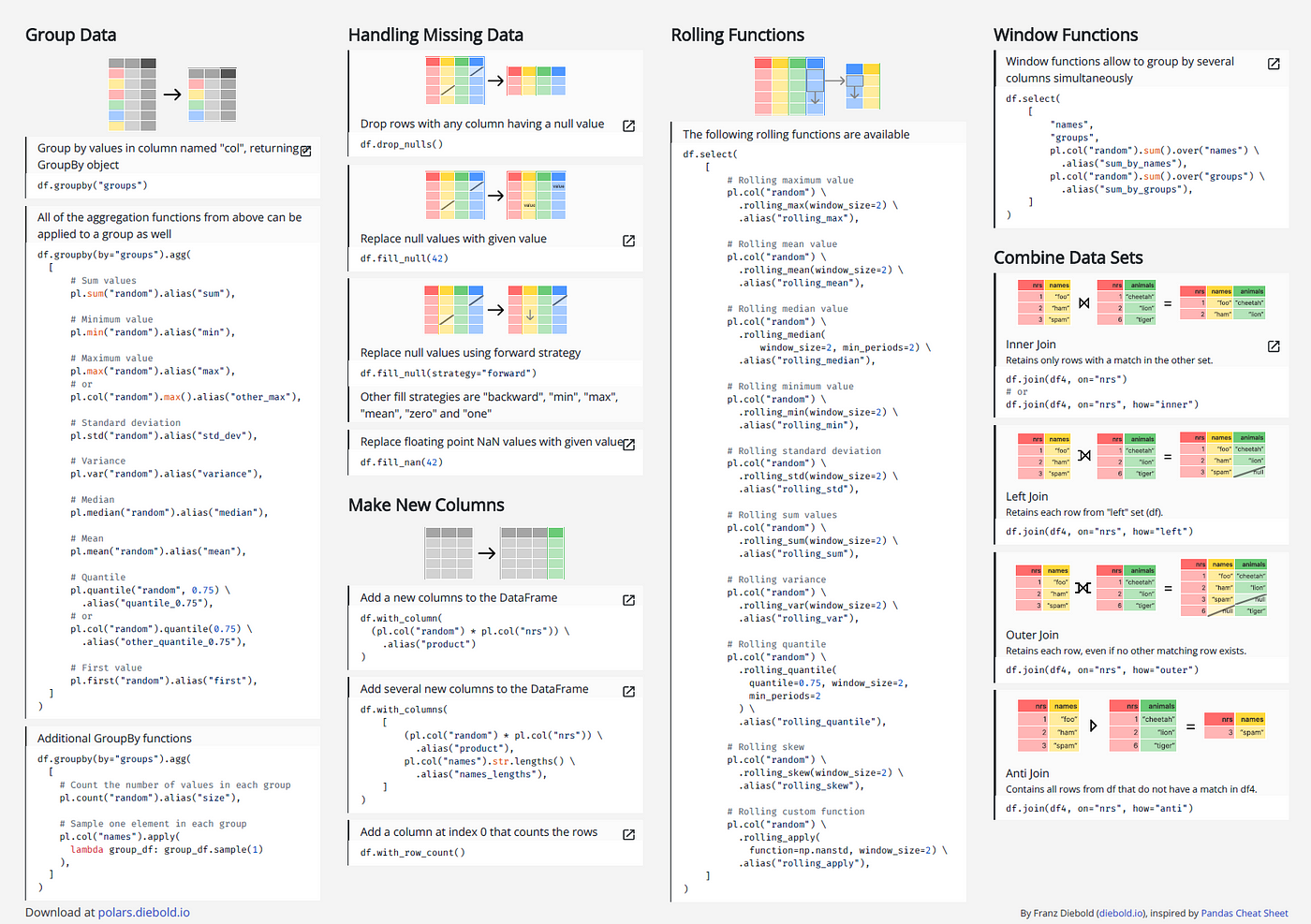Image resolution: width=1311 pixels, height=924 pixels.
Task: Click the Make New Columns diagram
Action: [x=494, y=552]
